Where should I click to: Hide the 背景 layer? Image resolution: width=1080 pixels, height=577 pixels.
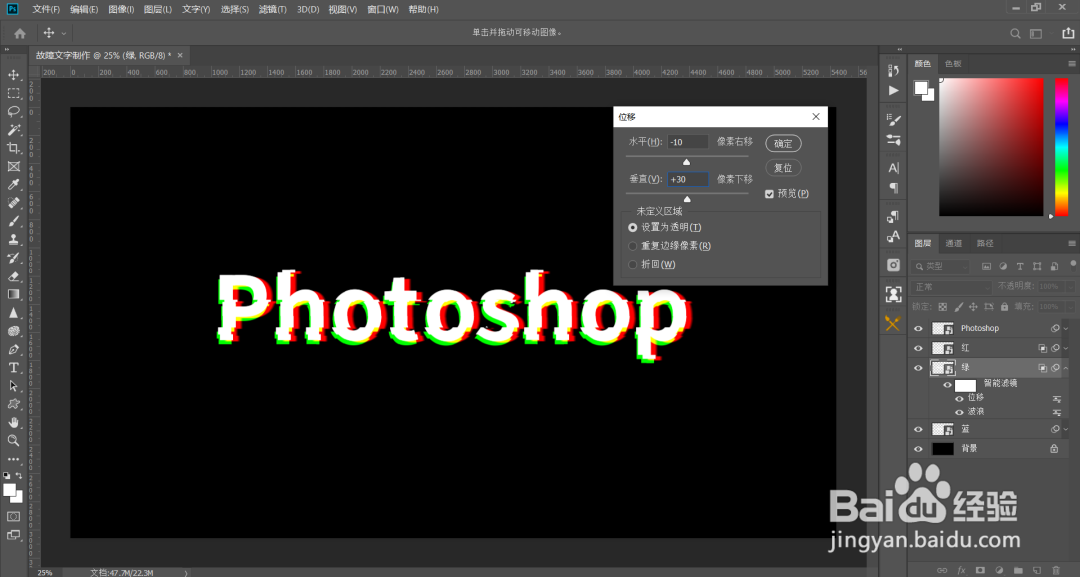pyautogui.click(x=918, y=449)
